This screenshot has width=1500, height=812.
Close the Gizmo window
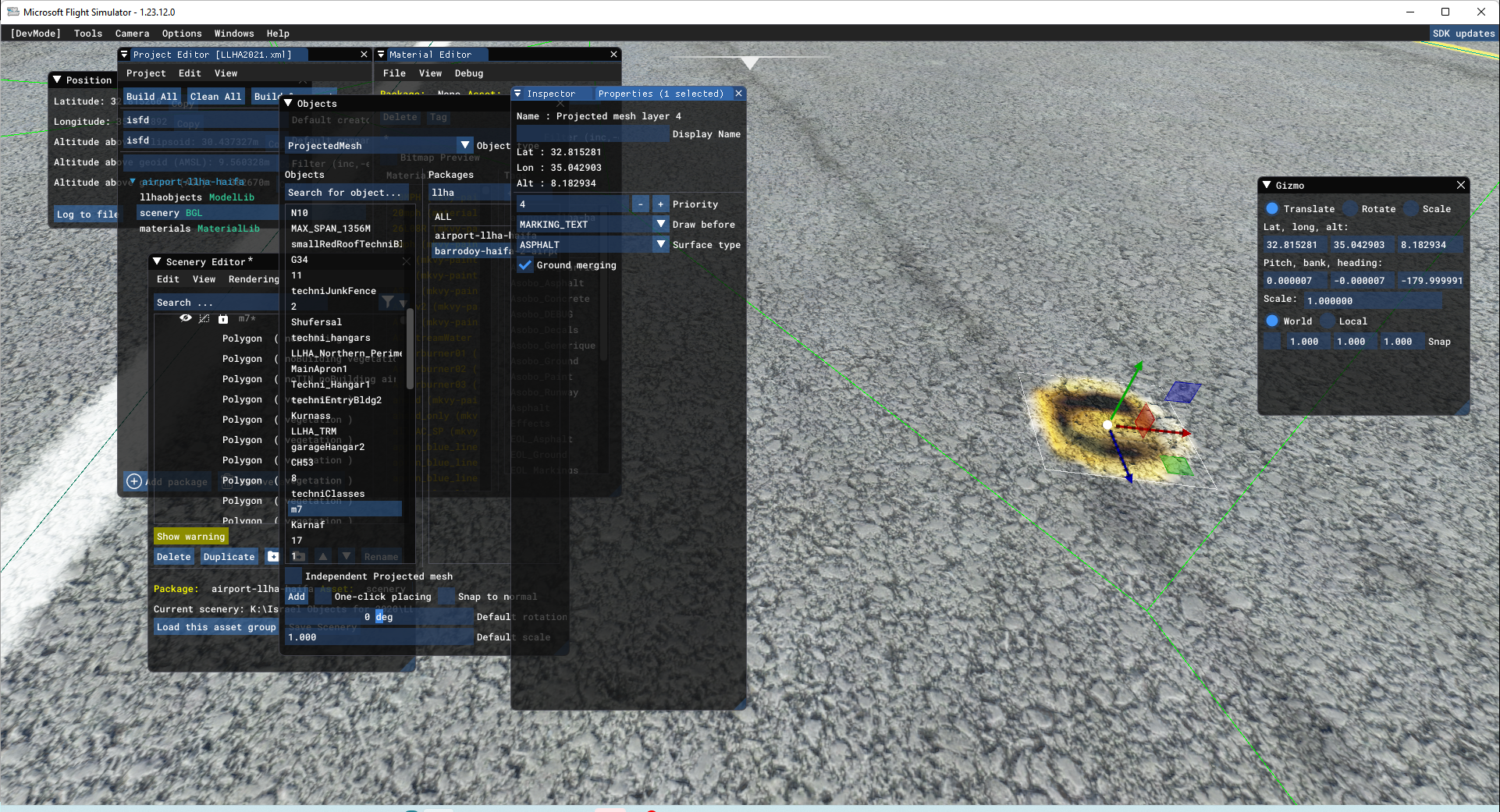1461,185
